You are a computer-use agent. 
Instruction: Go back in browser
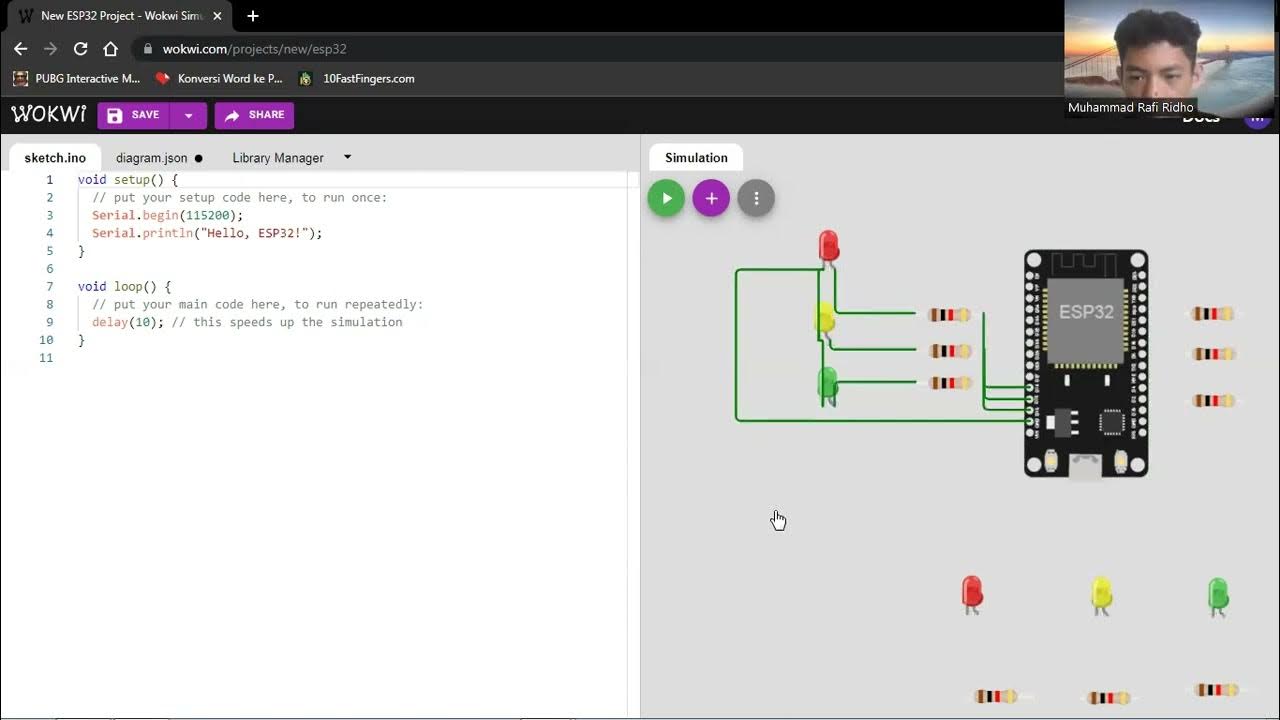point(20,48)
